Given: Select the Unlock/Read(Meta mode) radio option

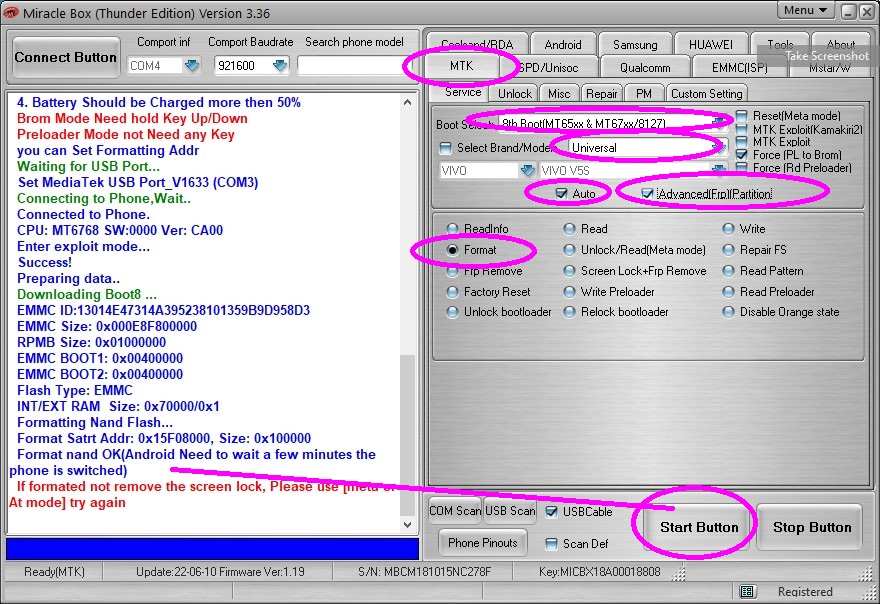Looking at the screenshot, I should tap(569, 250).
